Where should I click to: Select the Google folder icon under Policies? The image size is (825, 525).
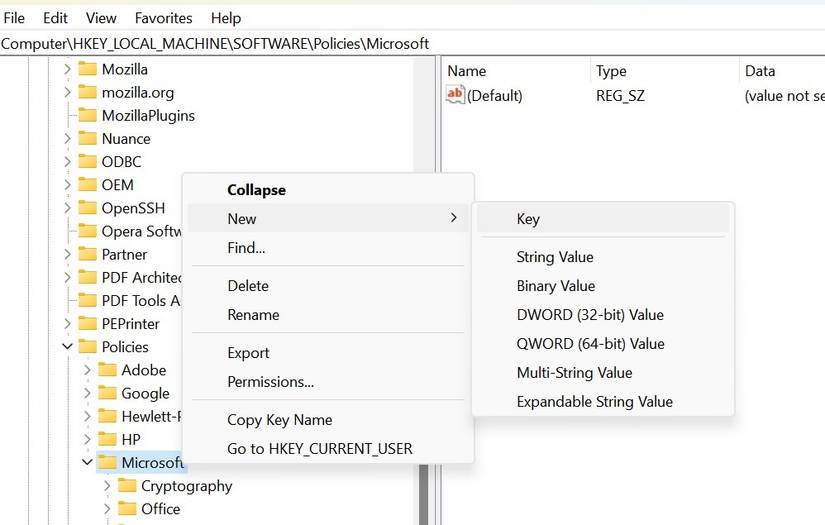tap(107, 393)
